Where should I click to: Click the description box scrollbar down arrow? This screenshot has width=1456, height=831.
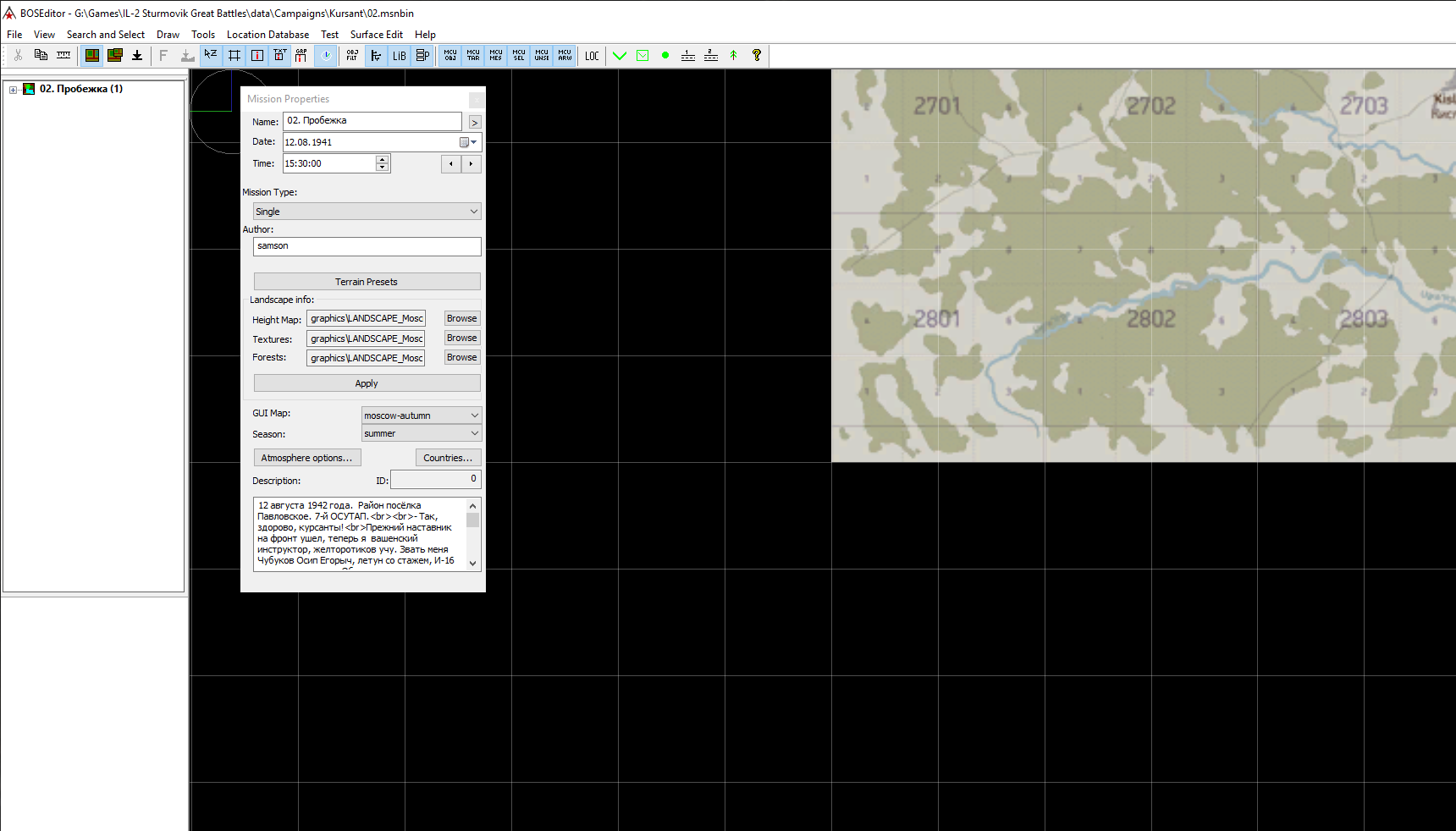pos(473,564)
